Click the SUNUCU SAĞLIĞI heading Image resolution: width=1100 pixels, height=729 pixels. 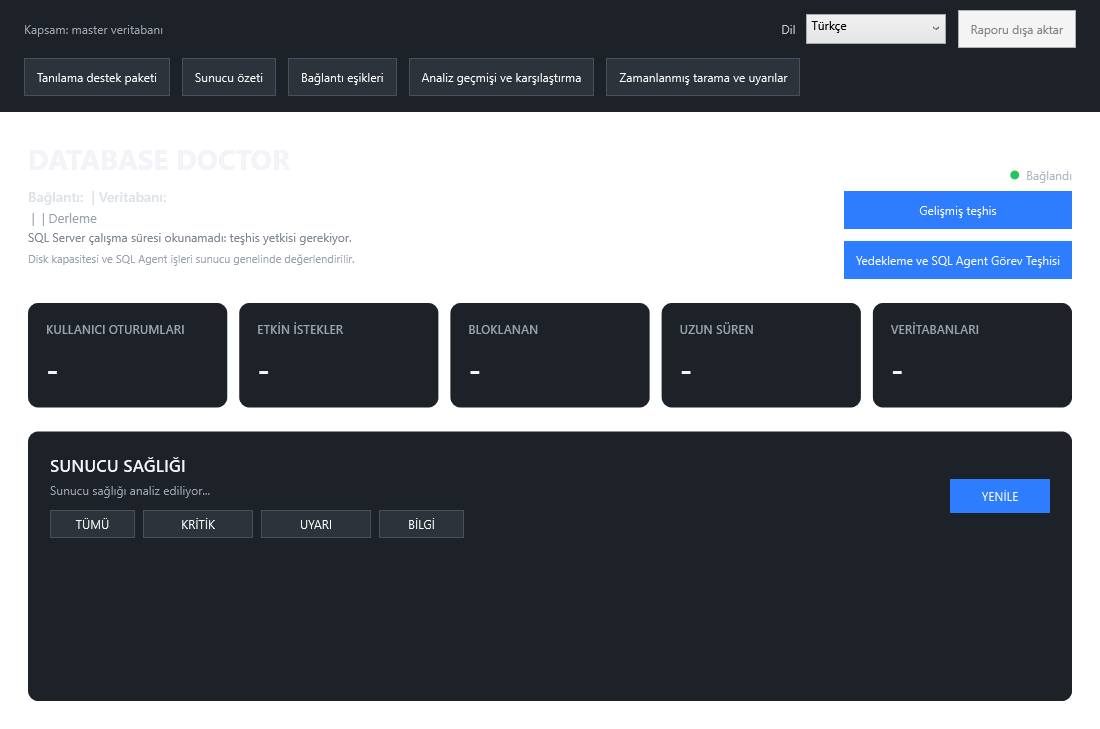pyautogui.click(x=118, y=466)
